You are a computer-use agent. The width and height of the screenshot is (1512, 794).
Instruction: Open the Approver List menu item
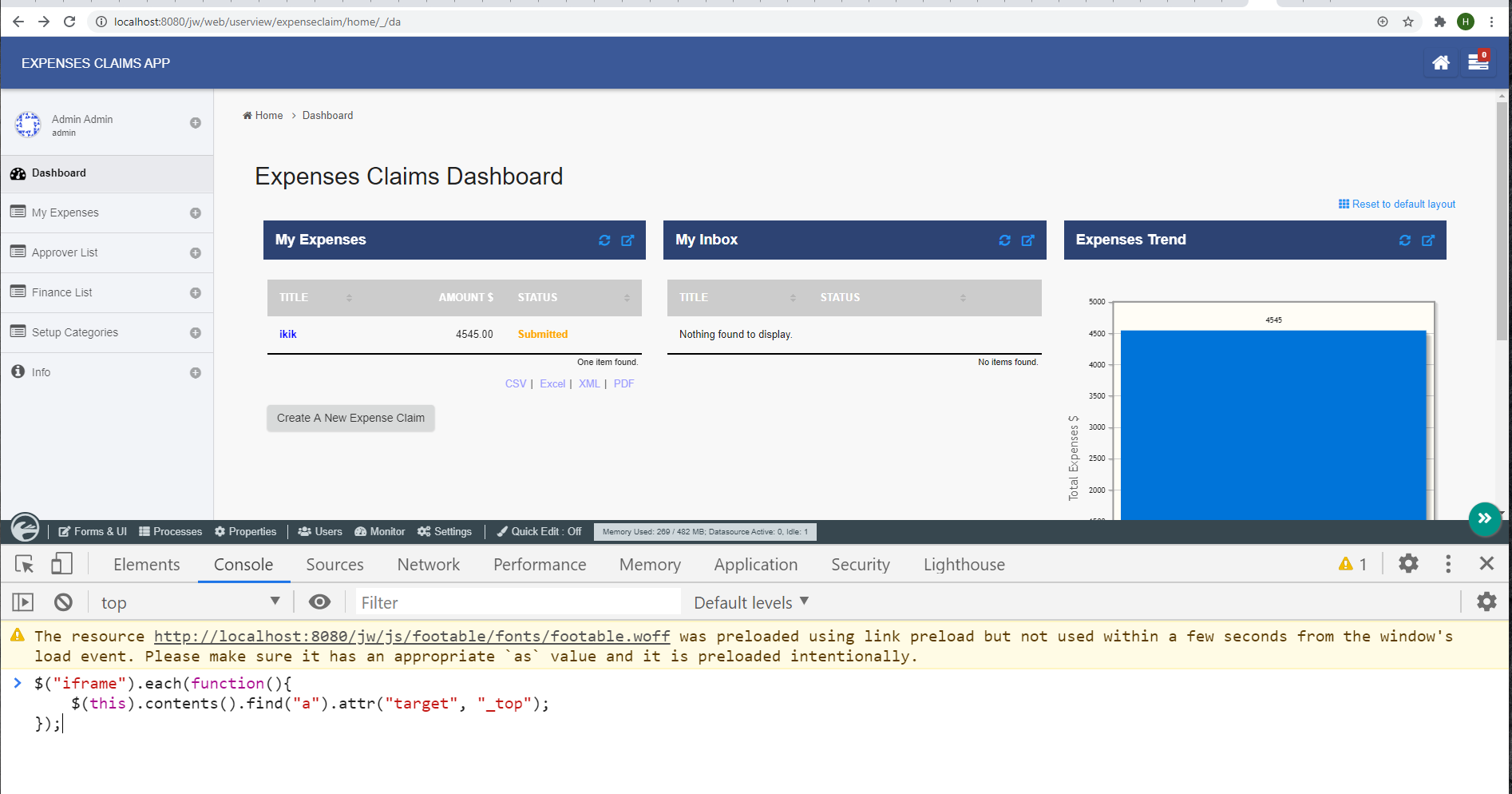(x=65, y=252)
